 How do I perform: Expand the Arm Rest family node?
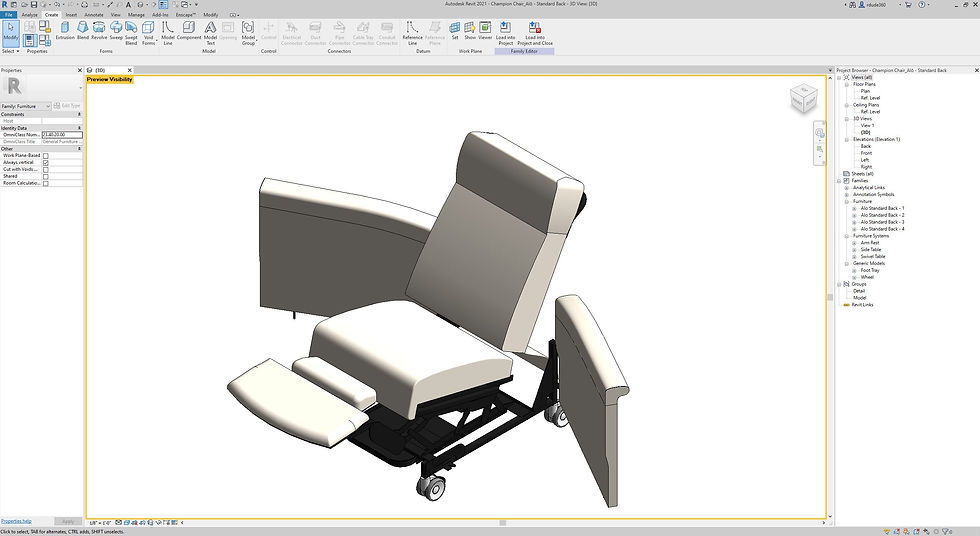[x=854, y=243]
